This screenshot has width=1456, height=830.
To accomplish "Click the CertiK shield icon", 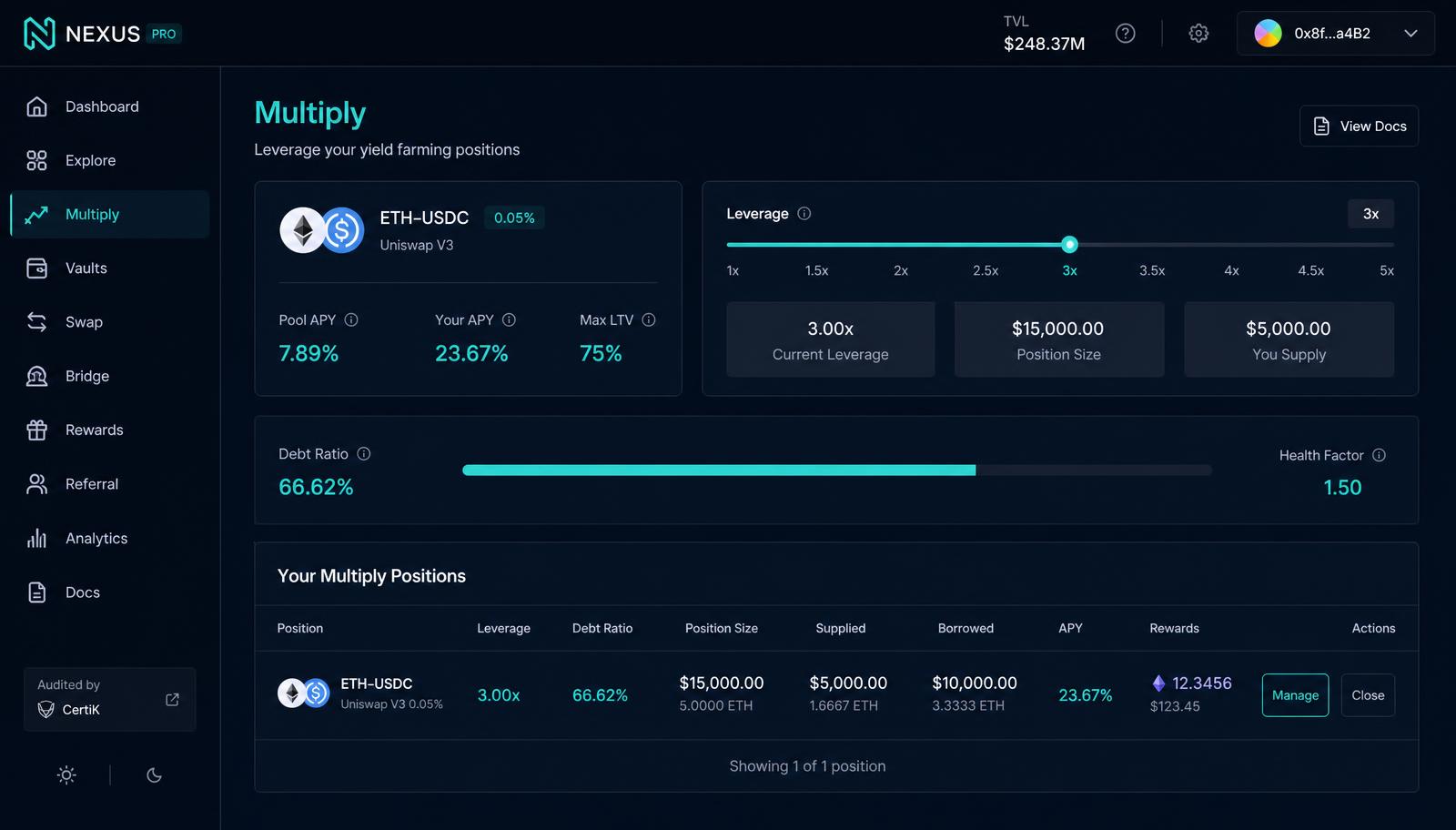I will 46,710.
